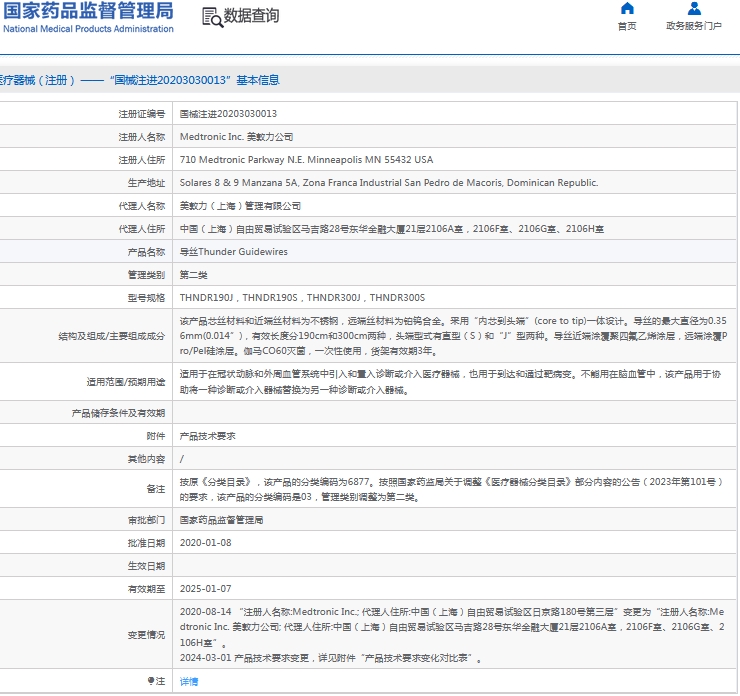Click the 注册人名称 label cell
This screenshot has height=696, width=740.
click(142, 137)
